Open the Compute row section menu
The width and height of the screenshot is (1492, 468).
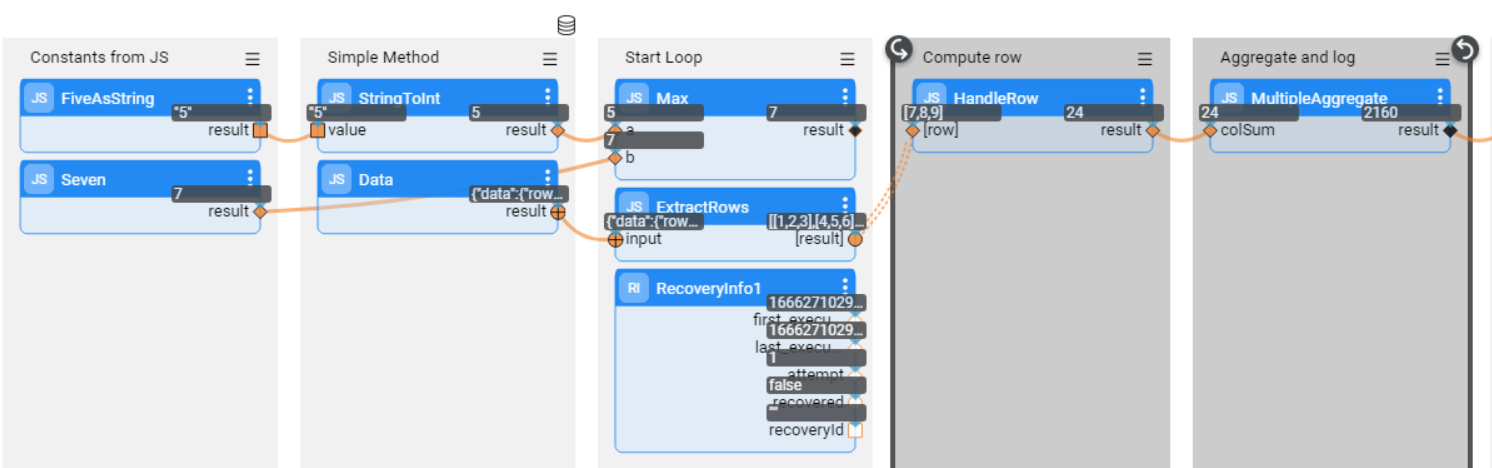(x=1145, y=59)
